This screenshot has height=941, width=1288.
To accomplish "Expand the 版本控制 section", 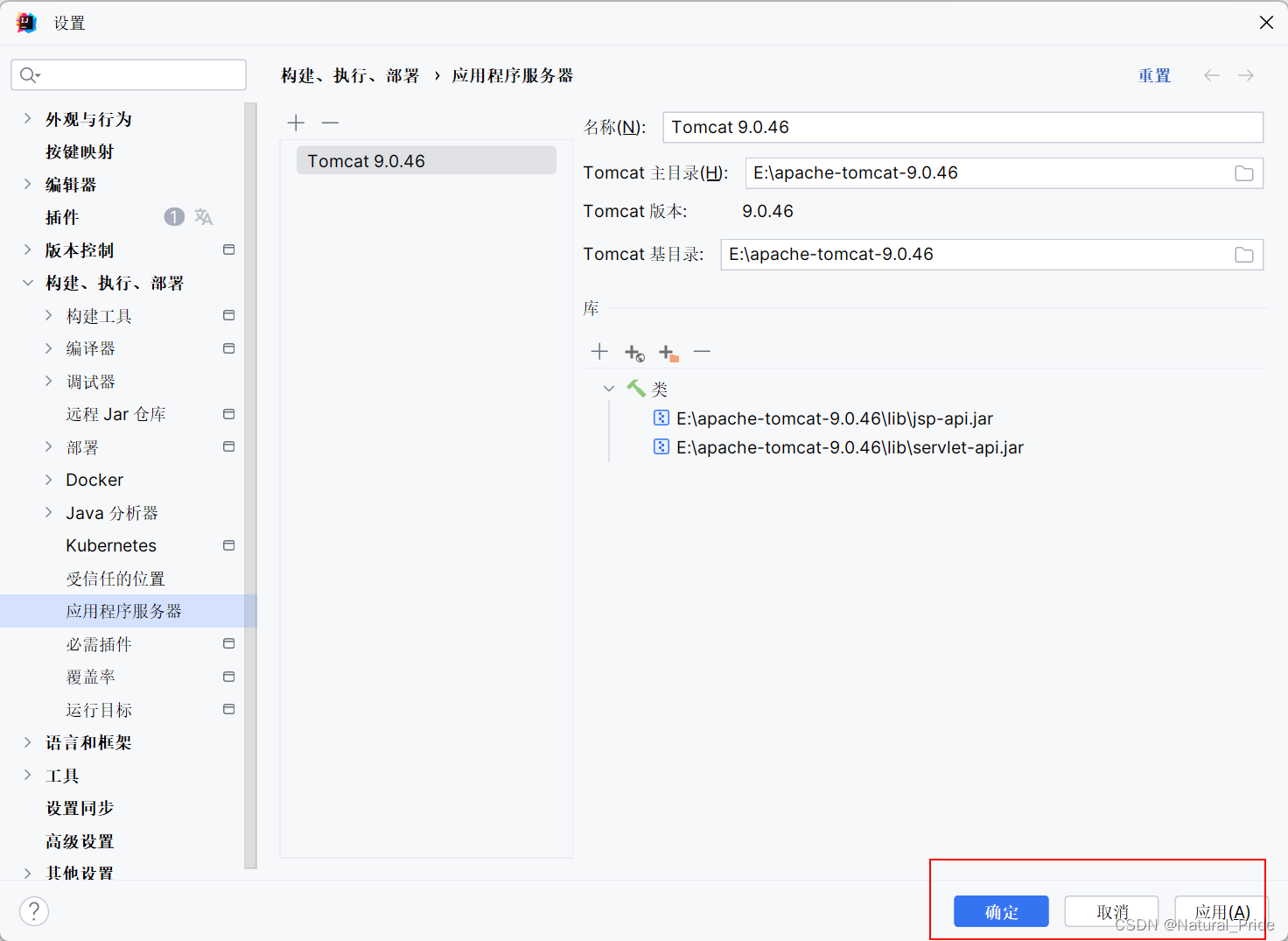I will click(27, 249).
